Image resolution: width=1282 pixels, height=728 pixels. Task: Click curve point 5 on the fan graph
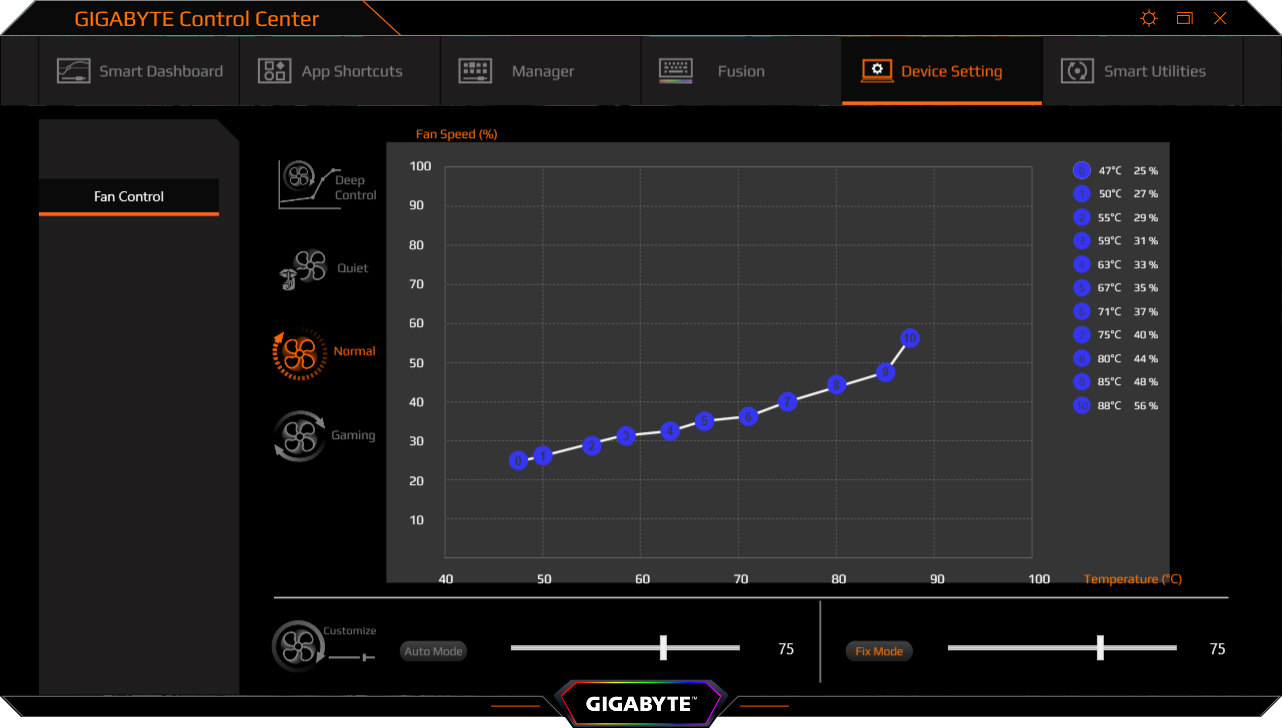tap(704, 421)
